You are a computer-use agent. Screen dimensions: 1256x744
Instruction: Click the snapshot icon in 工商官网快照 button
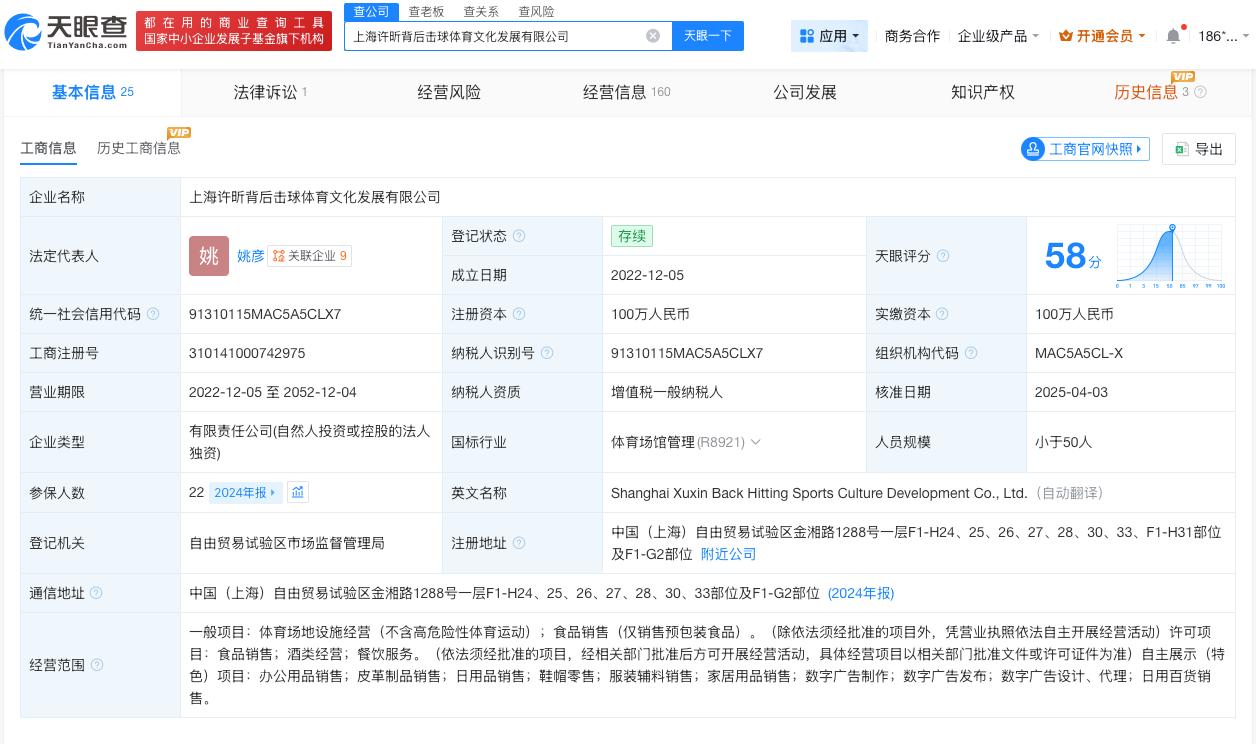click(x=1033, y=149)
